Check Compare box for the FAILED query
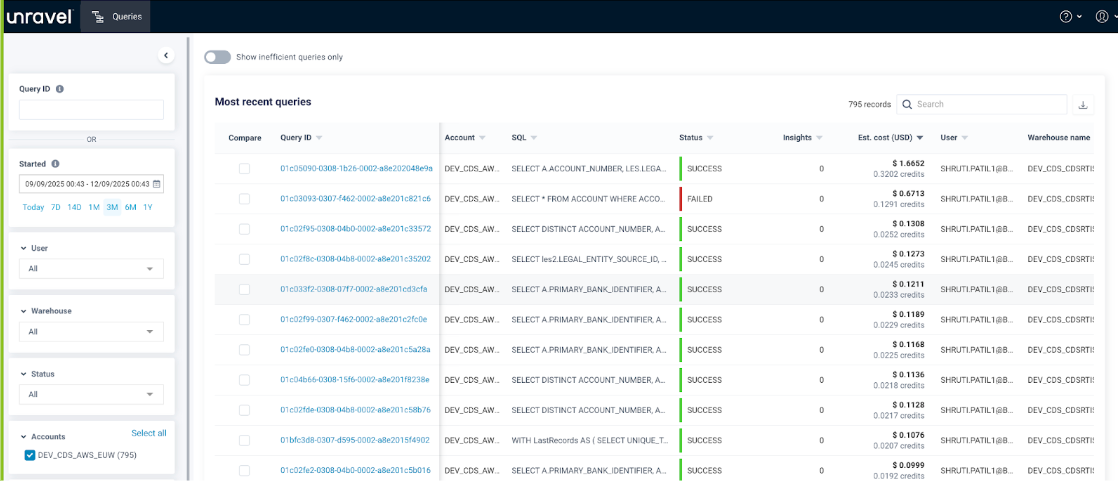Screen dimensions: 1118x486 coord(244,199)
